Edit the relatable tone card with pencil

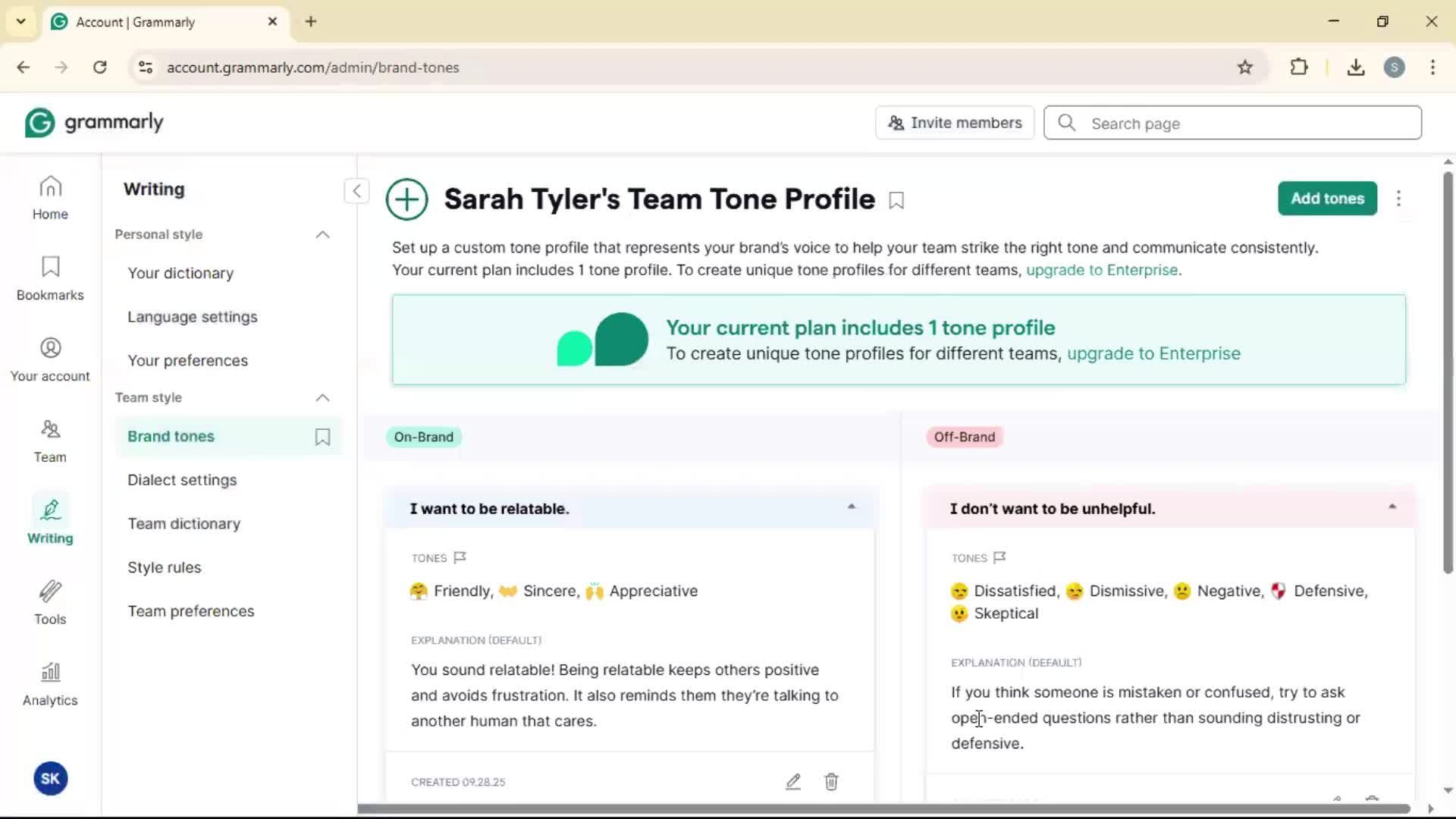click(x=793, y=782)
